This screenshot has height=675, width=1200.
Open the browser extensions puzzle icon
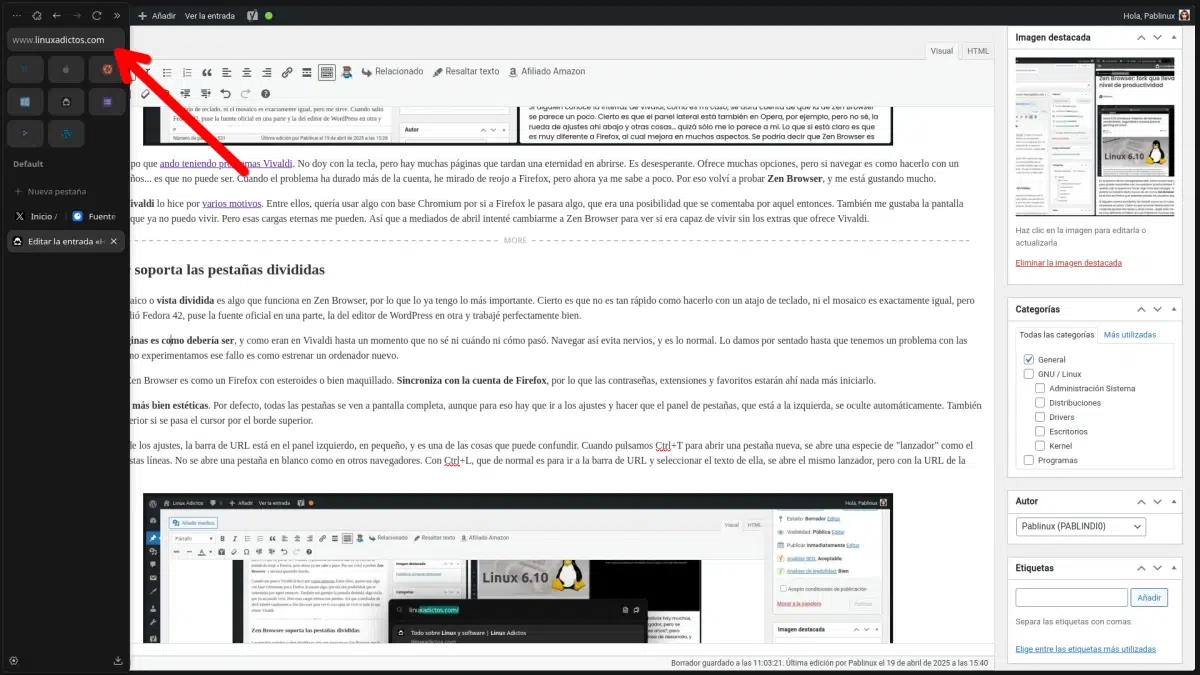(37, 16)
